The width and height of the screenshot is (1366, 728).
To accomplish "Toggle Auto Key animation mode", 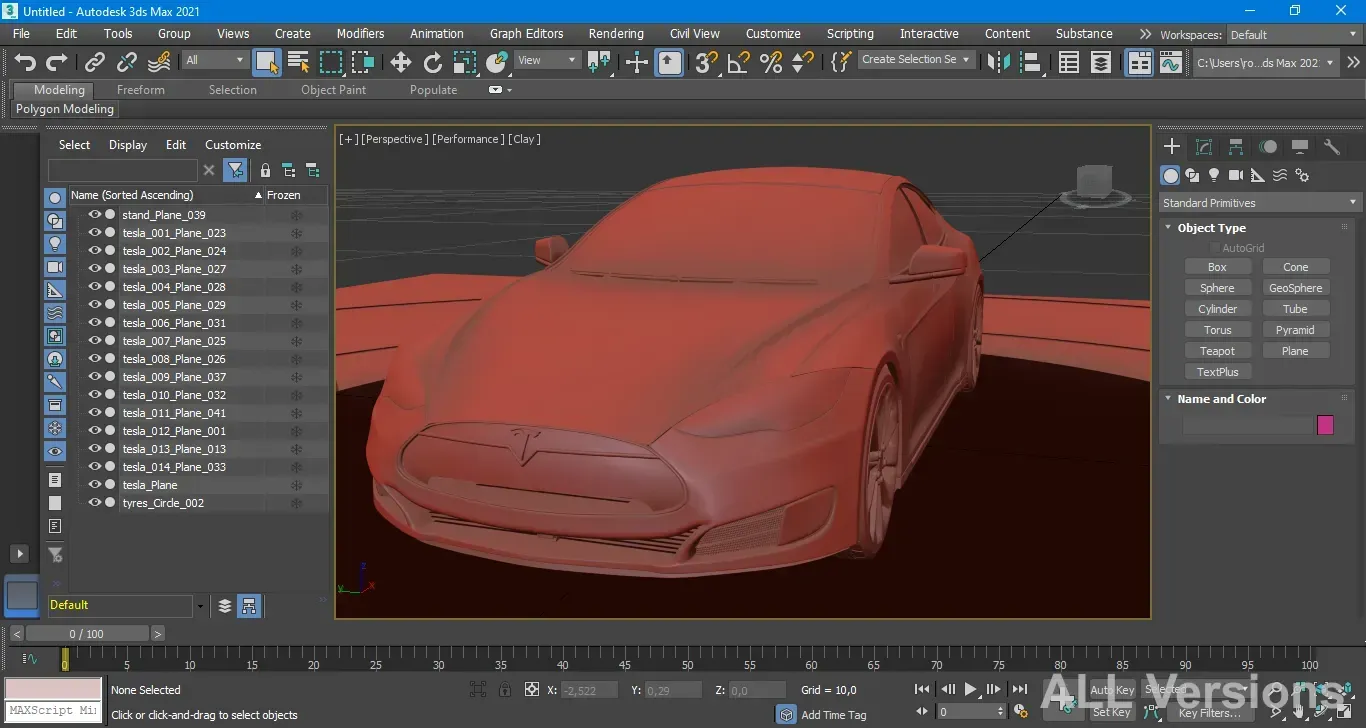I will point(1112,690).
